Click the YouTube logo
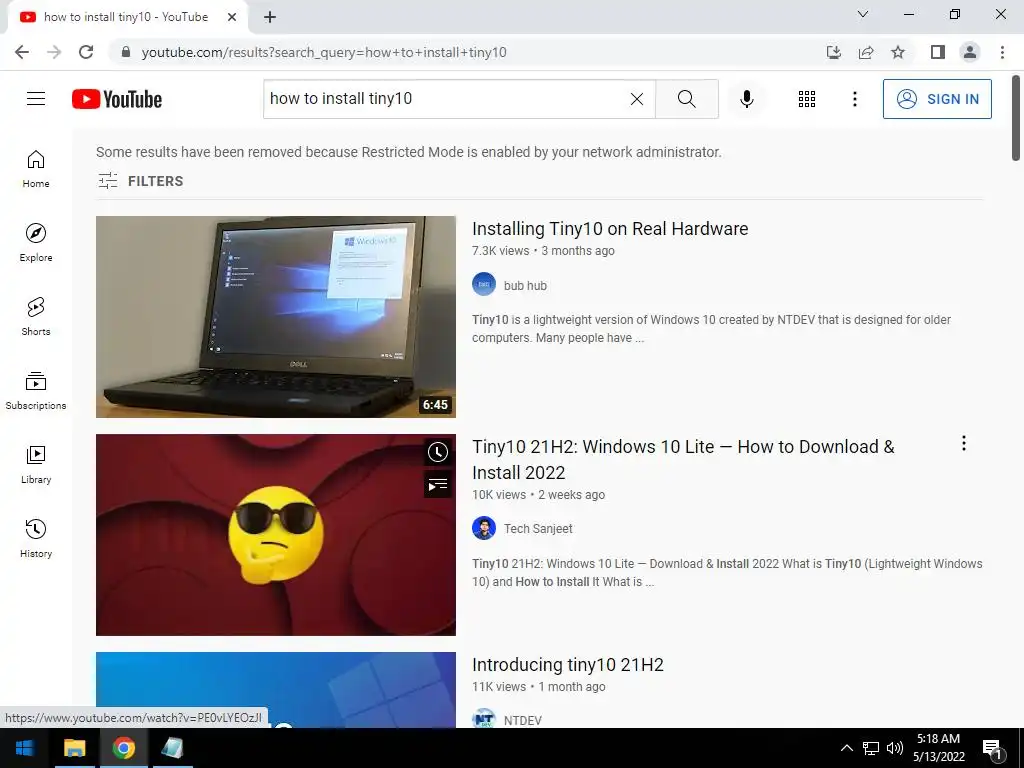The height and width of the screenshot is (768, 1024). (117, 99)
